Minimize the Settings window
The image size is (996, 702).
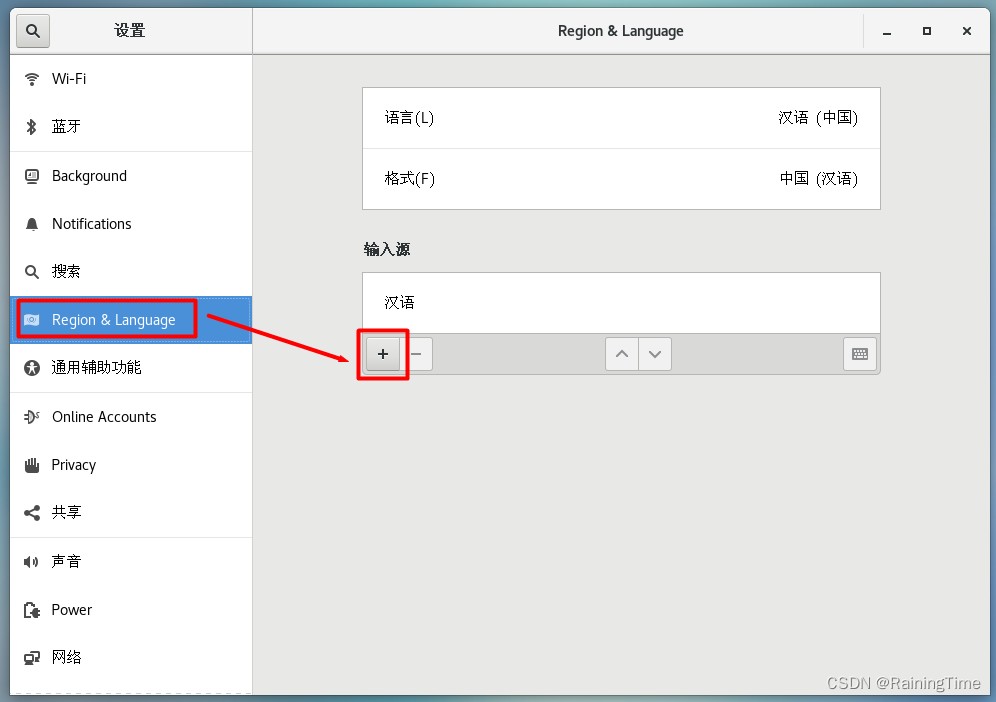coord(887,31)
